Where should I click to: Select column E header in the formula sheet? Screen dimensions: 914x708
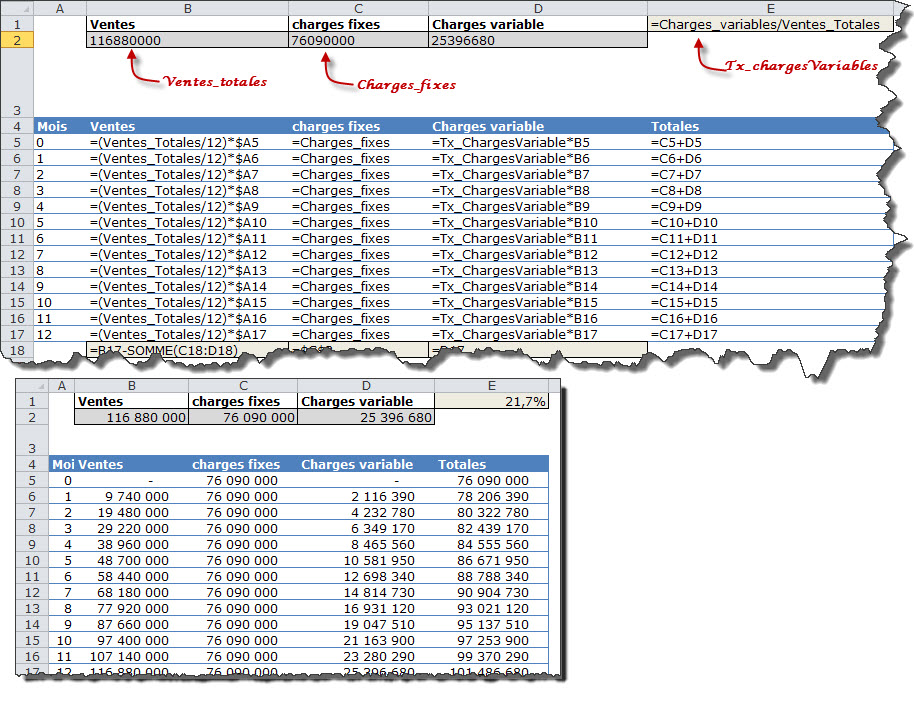770,9
